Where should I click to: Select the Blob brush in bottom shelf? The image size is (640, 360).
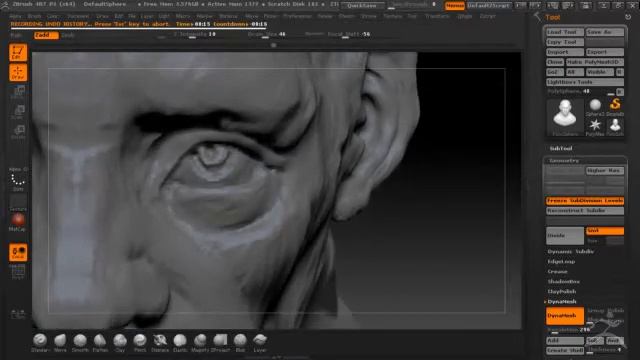(240, 342)
